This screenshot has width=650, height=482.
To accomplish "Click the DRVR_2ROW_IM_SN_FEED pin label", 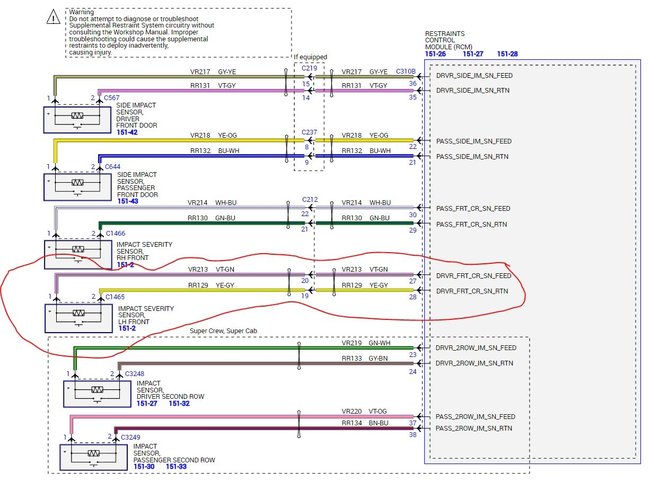I will 476,348.
